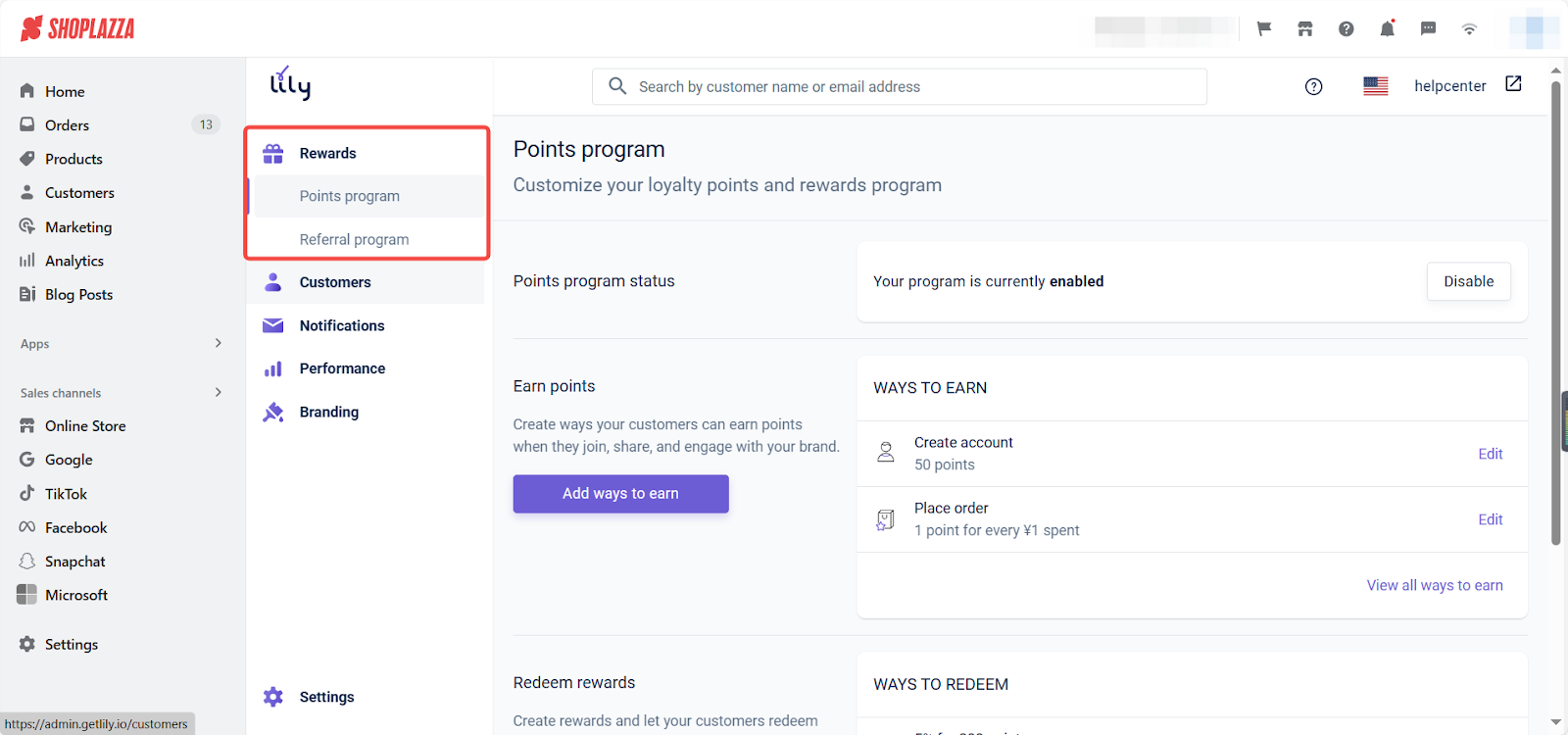Open the chat message icon

point(1428,28)
